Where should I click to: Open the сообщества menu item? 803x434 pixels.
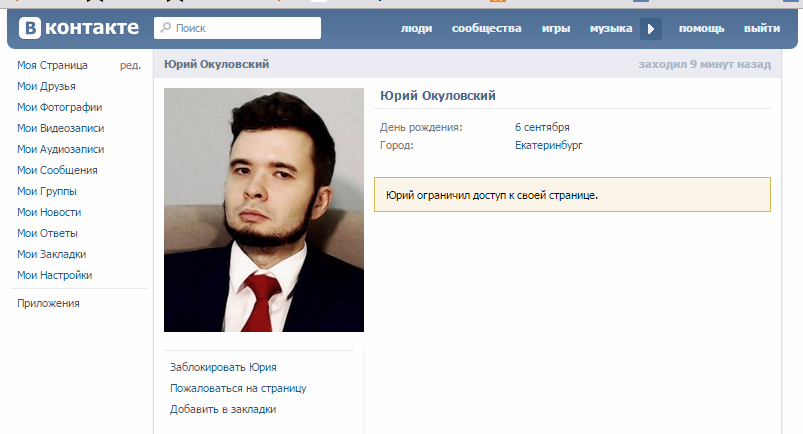(487, 28)
